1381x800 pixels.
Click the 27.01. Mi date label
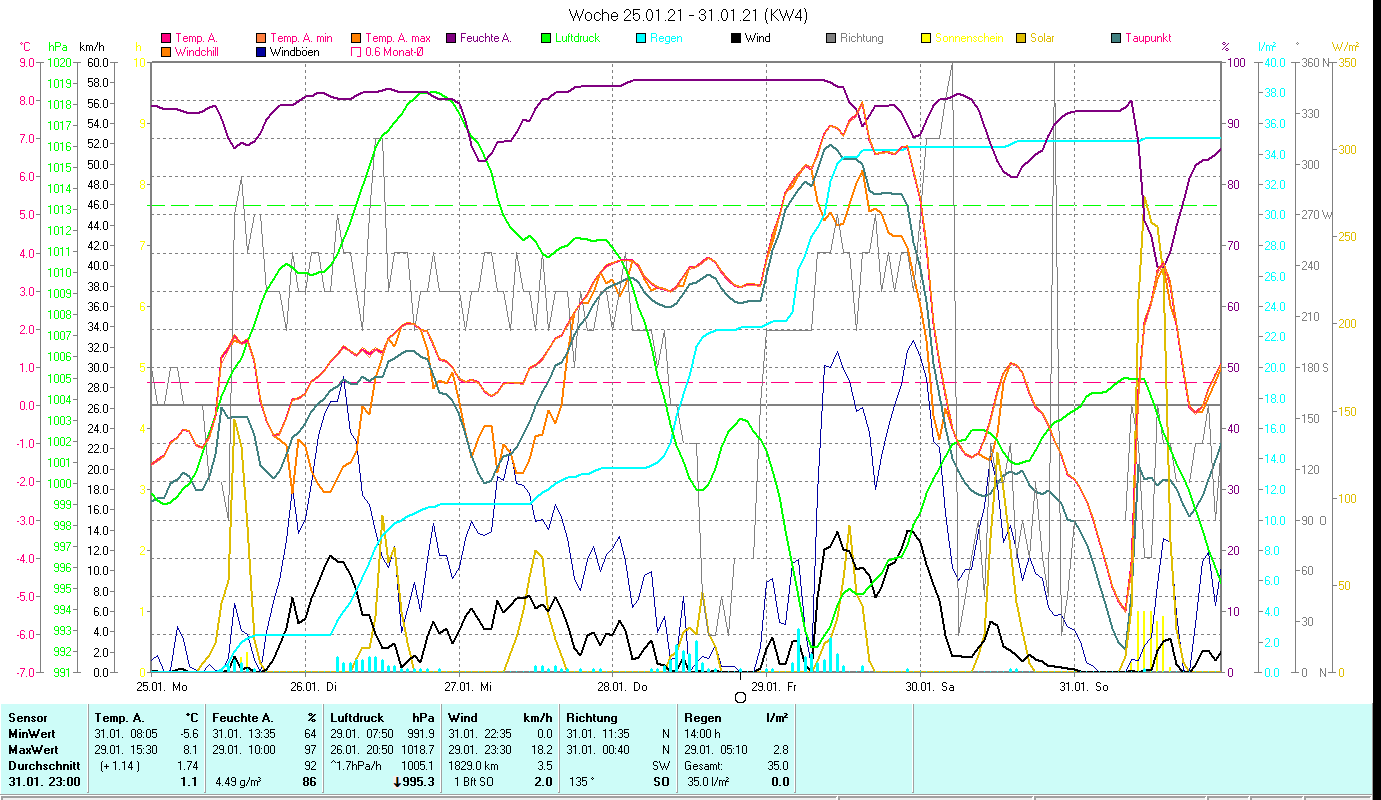(469, 687)
